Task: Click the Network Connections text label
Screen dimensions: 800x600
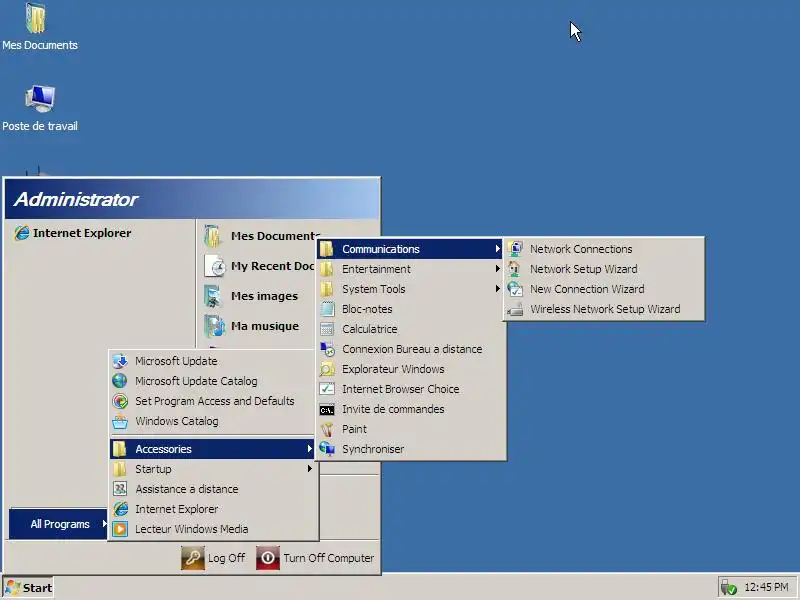Action: 581,249
